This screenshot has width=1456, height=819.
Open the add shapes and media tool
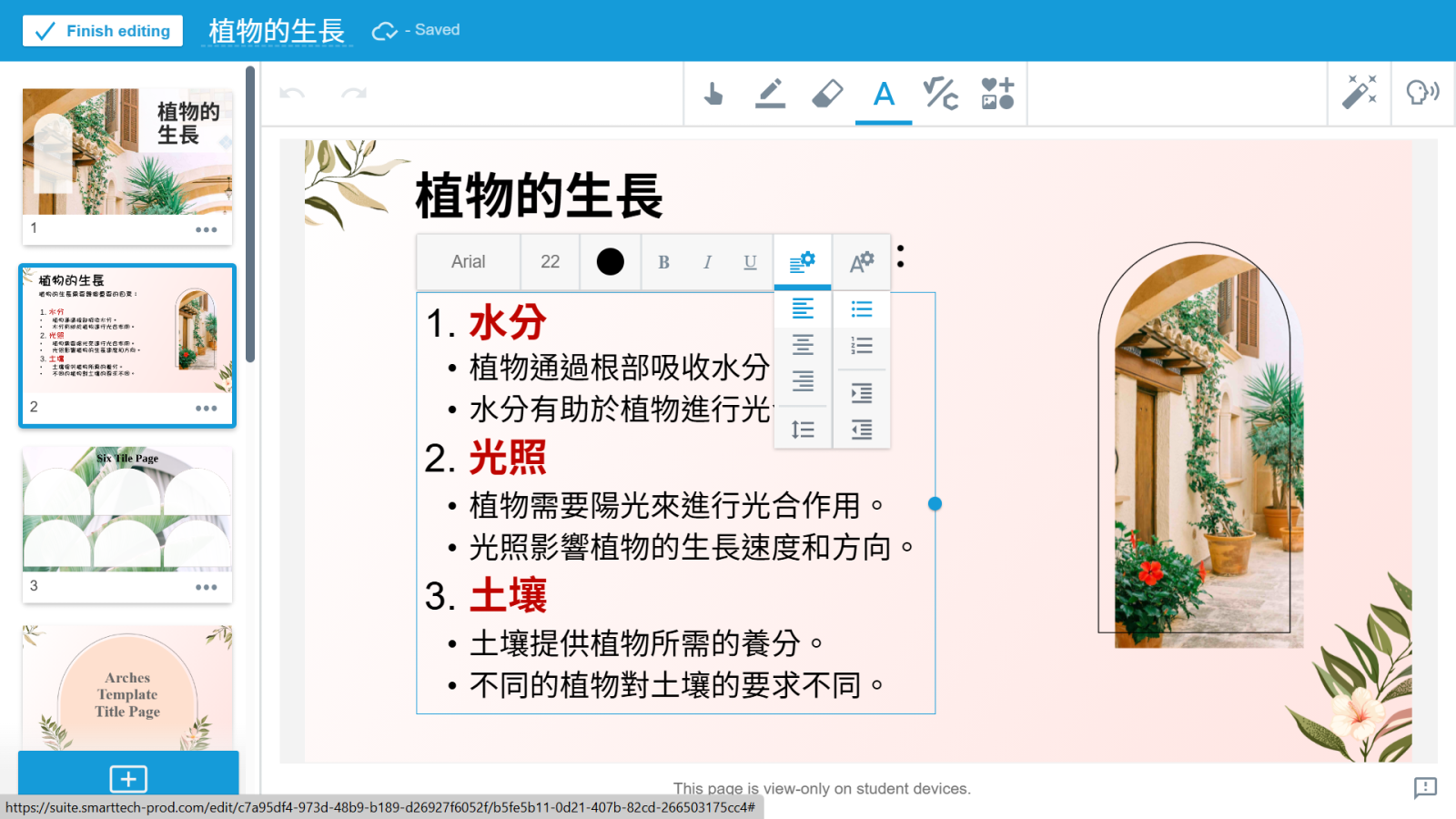click(x=997, y=94)
